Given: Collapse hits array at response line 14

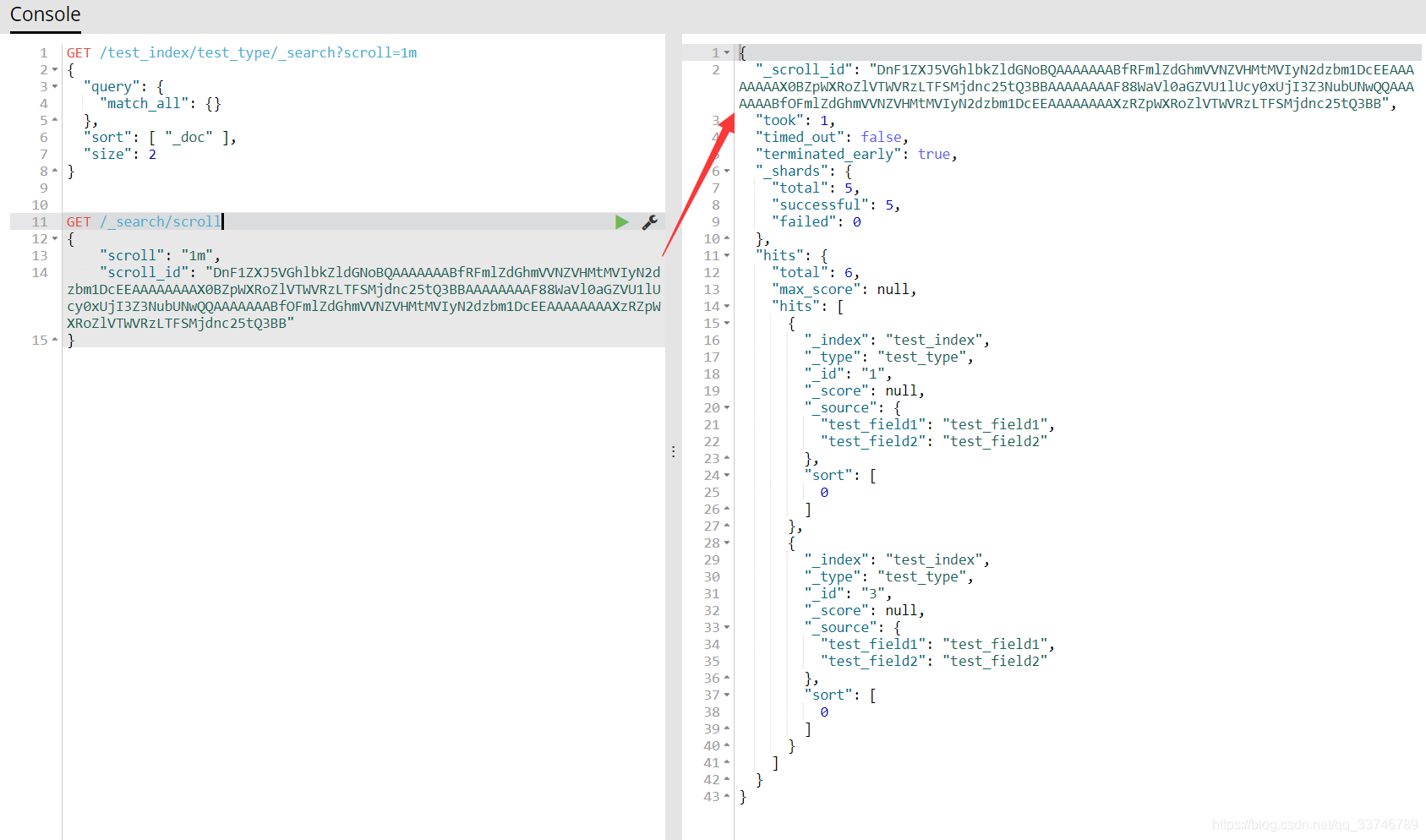Looking at the screenshot, I should [x=727, y=307].
